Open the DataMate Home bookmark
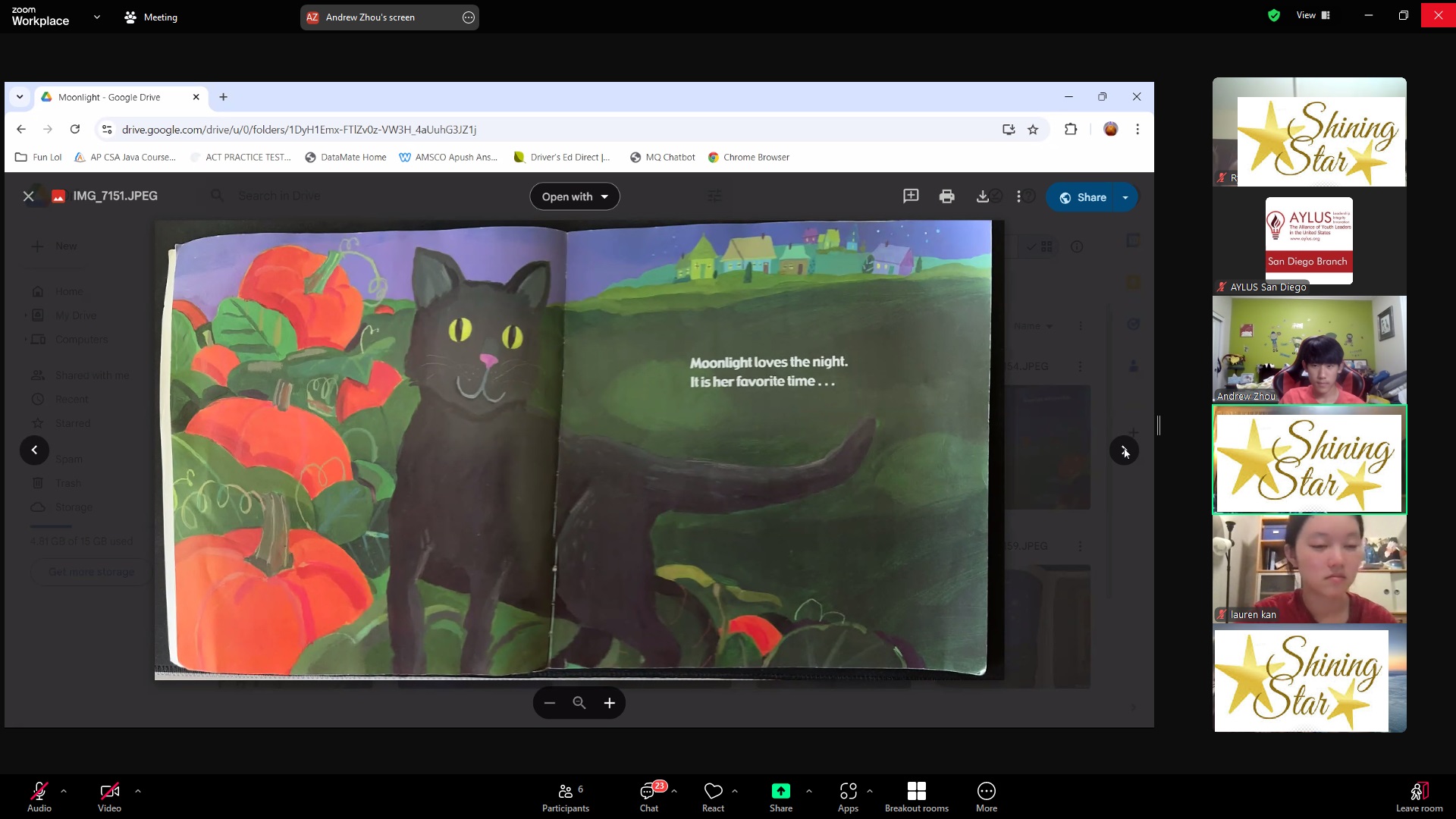1456x819 pixels. click(346, 157)
